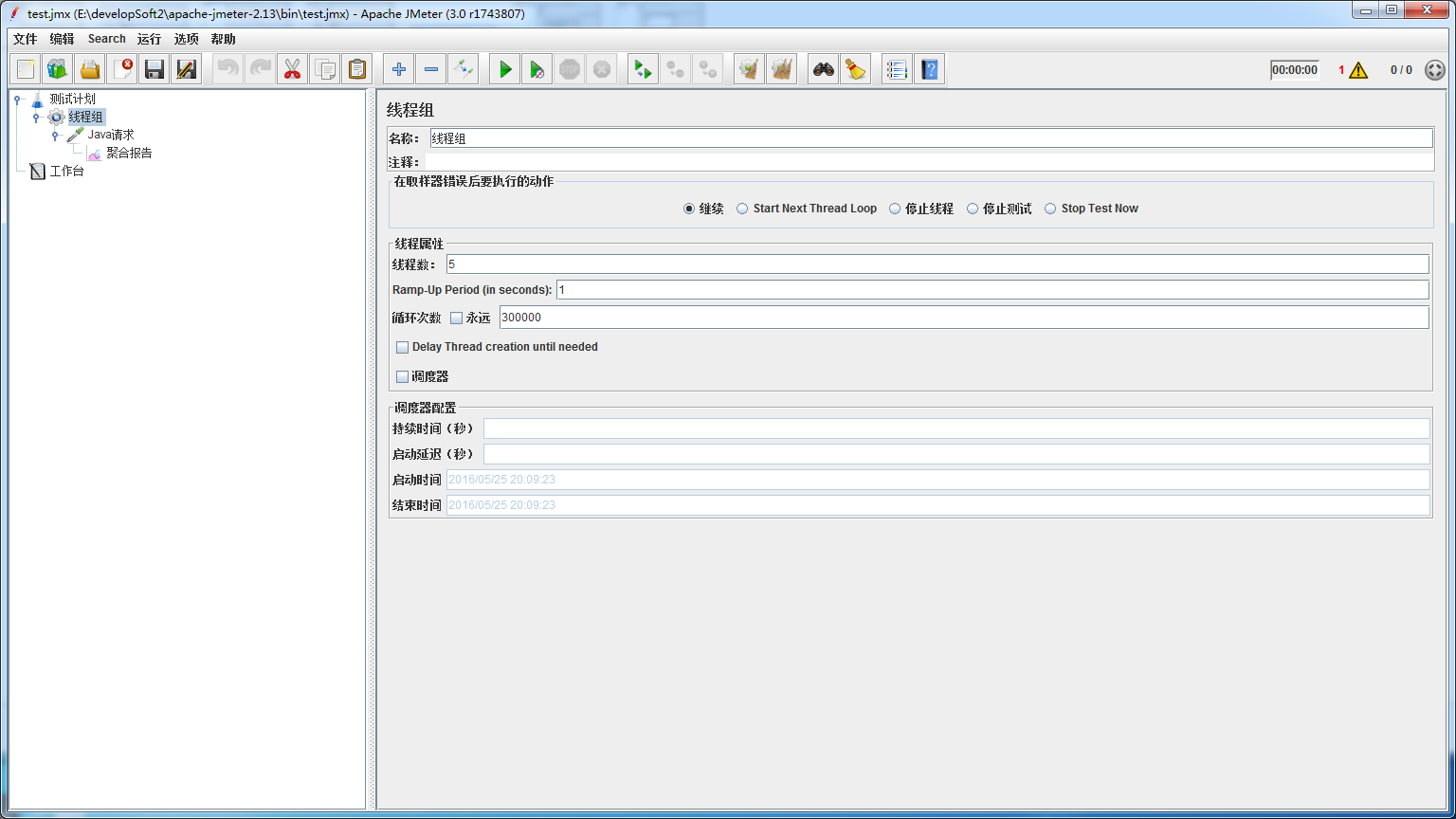Click the 00:00:00 elapsed time display
Image resolution: width=1456 pixels, height=819 pixels.
[x=1295, y=70]
